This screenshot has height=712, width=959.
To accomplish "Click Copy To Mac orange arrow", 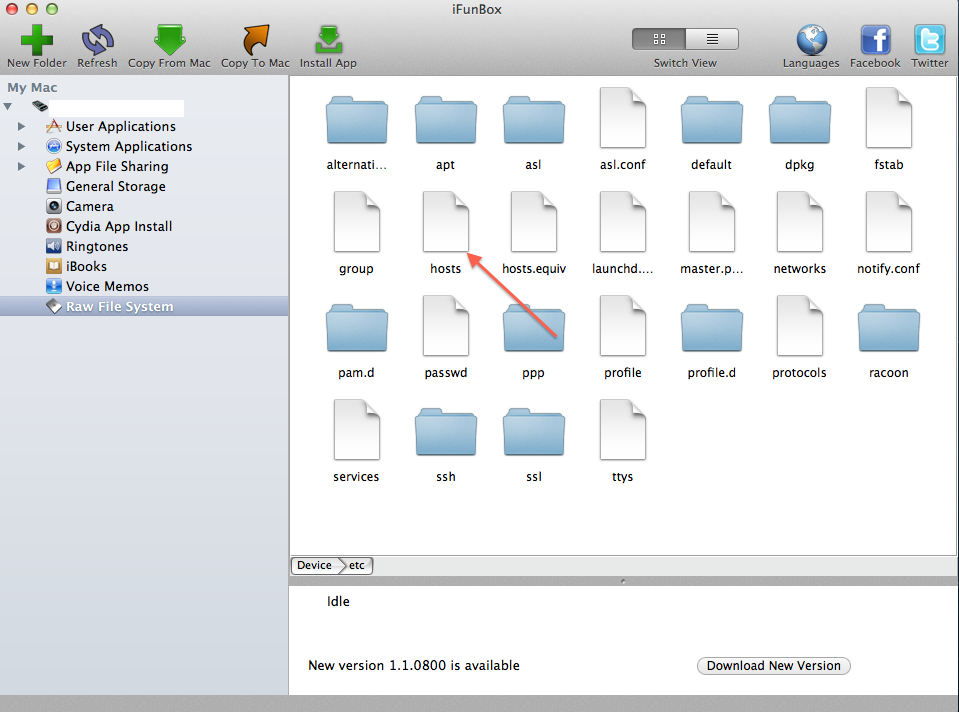I will point(255,40).
